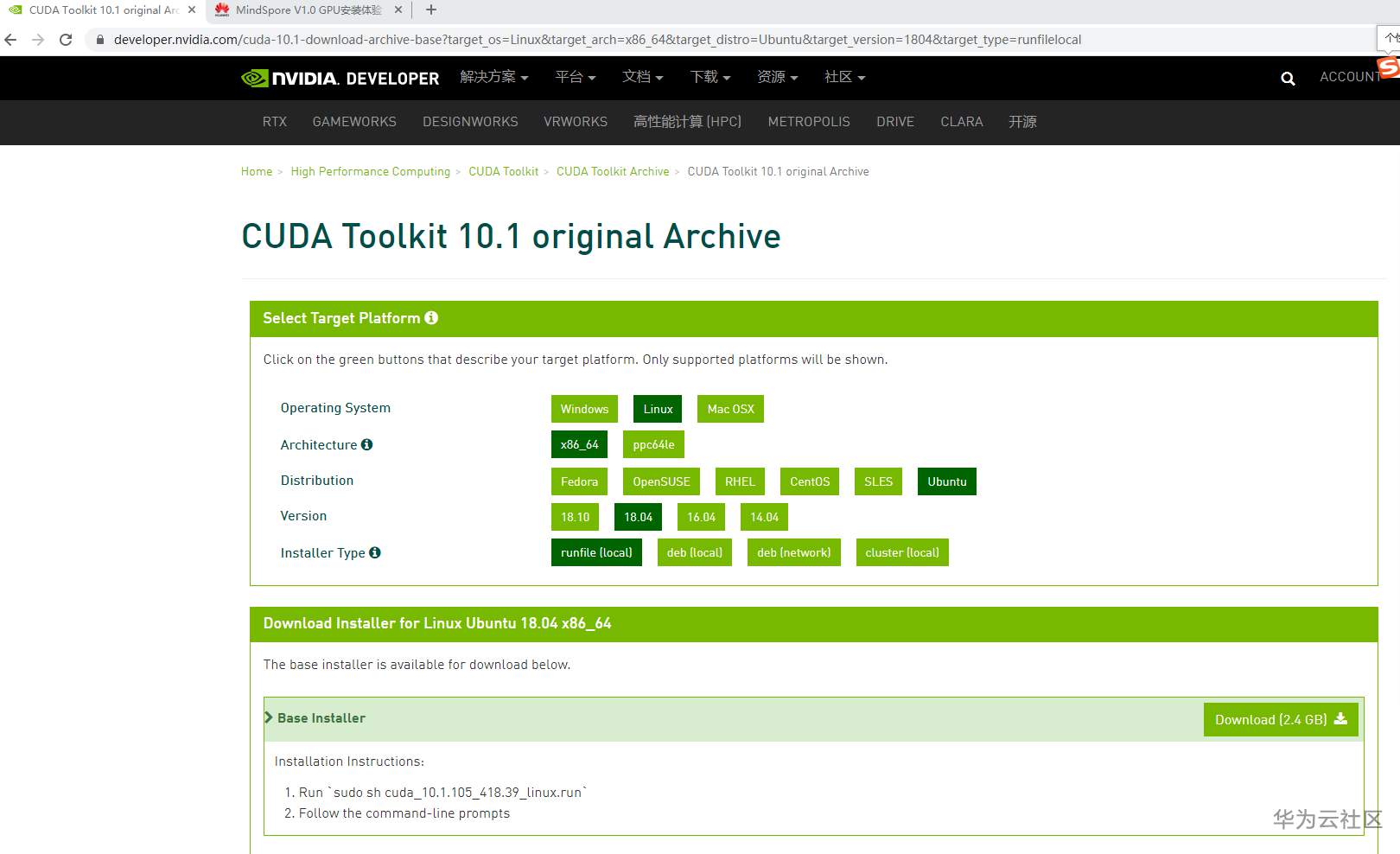Viewport: 1400px width, 854px height.
Task: Download the 2.4 GB base installer
Action: click(1281, 719)
